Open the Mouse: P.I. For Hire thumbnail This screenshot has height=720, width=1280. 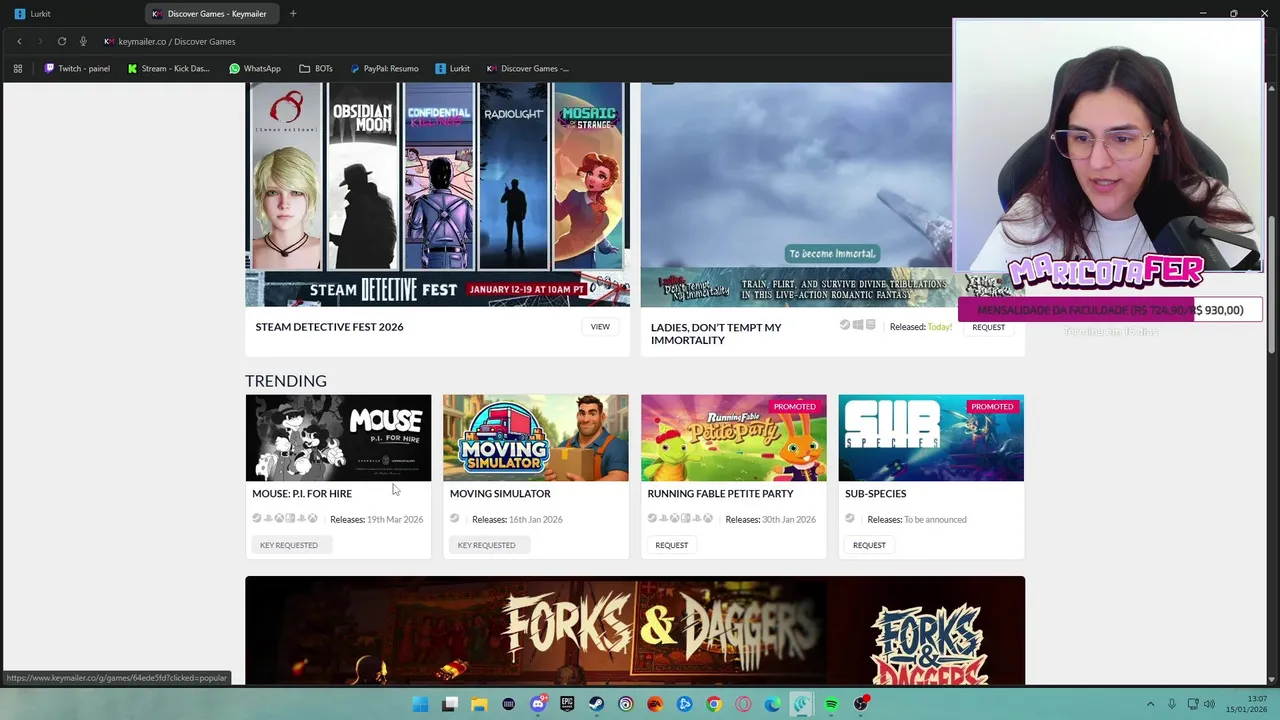click(338, 438)
